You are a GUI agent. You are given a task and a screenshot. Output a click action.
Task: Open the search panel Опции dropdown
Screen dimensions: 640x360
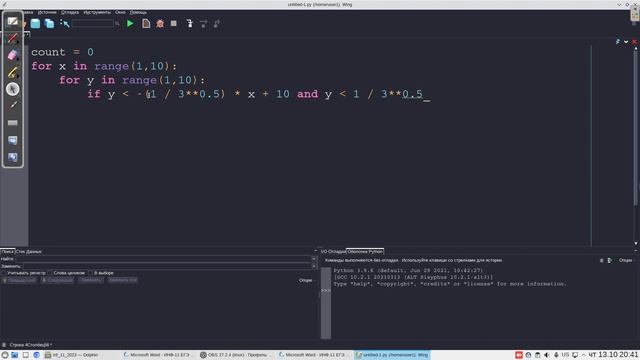[x=307, y=280]
